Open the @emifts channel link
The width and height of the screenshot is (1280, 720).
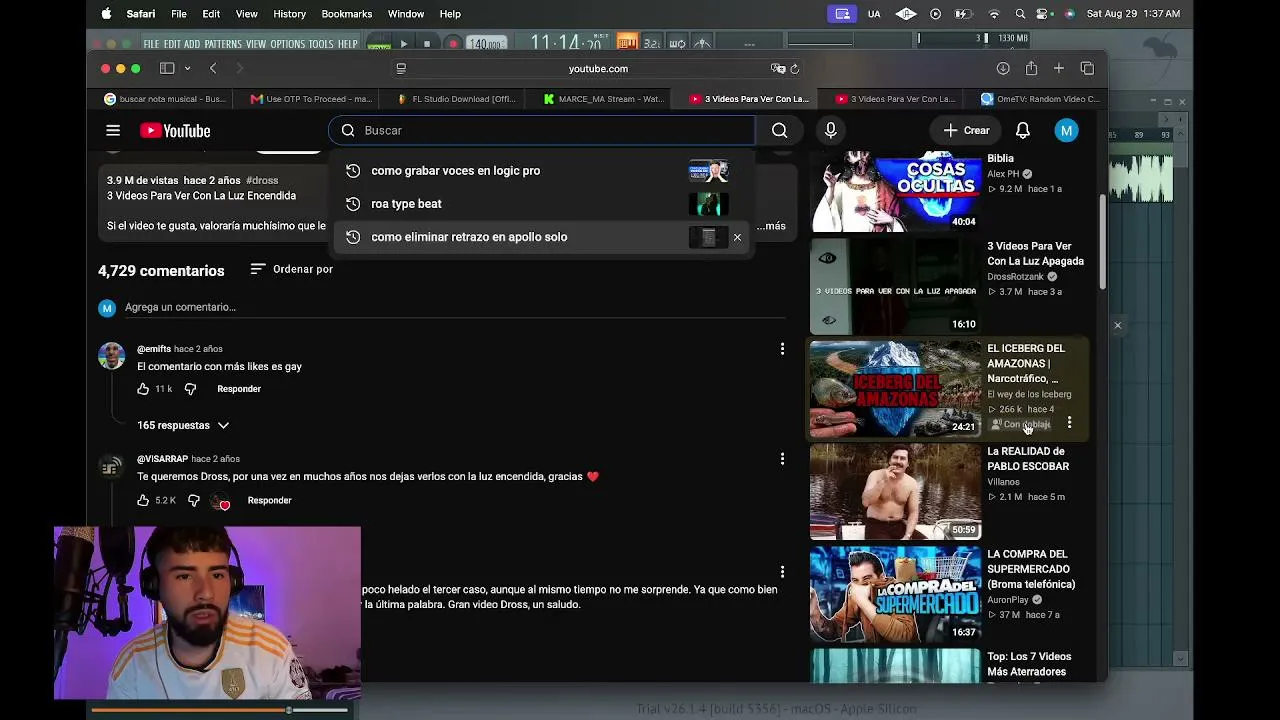coord(154,349)
